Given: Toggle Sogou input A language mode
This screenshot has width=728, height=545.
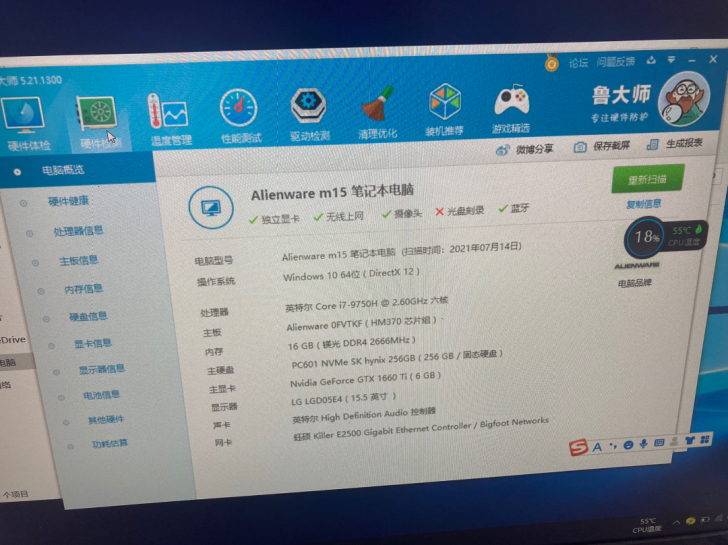Looking at the screenshot, I should [598, 447].
